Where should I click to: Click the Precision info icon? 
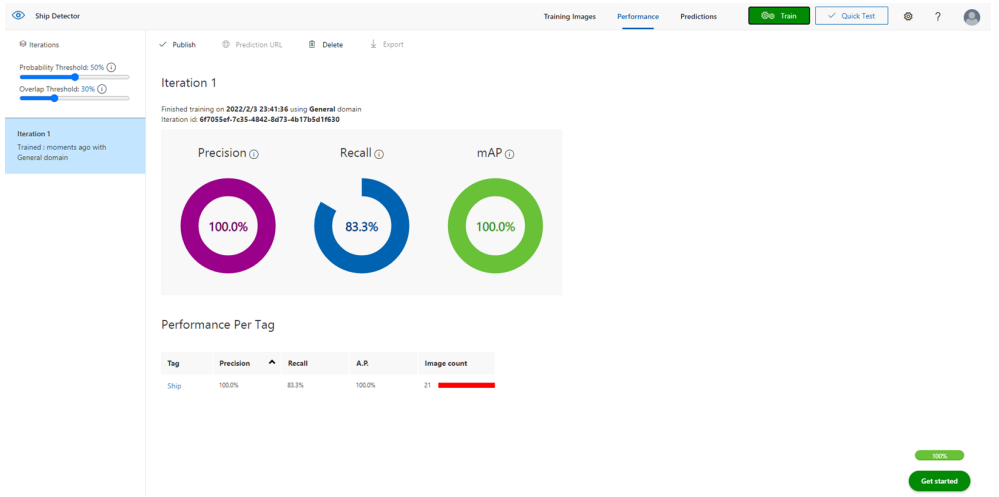[254, 155]
